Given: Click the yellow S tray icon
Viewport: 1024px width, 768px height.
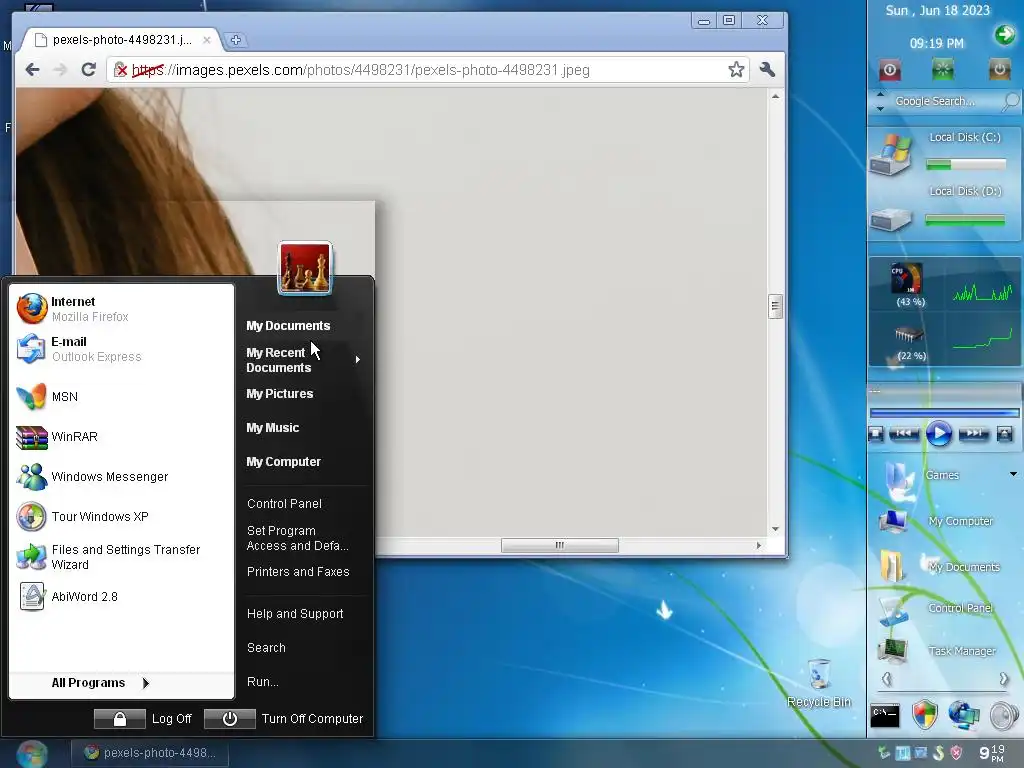Looking at the screenshot, I should (938, 753).
